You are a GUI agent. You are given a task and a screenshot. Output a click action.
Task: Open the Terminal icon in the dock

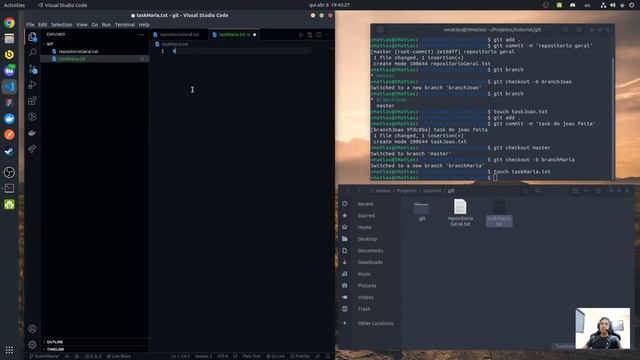[9, 188]
